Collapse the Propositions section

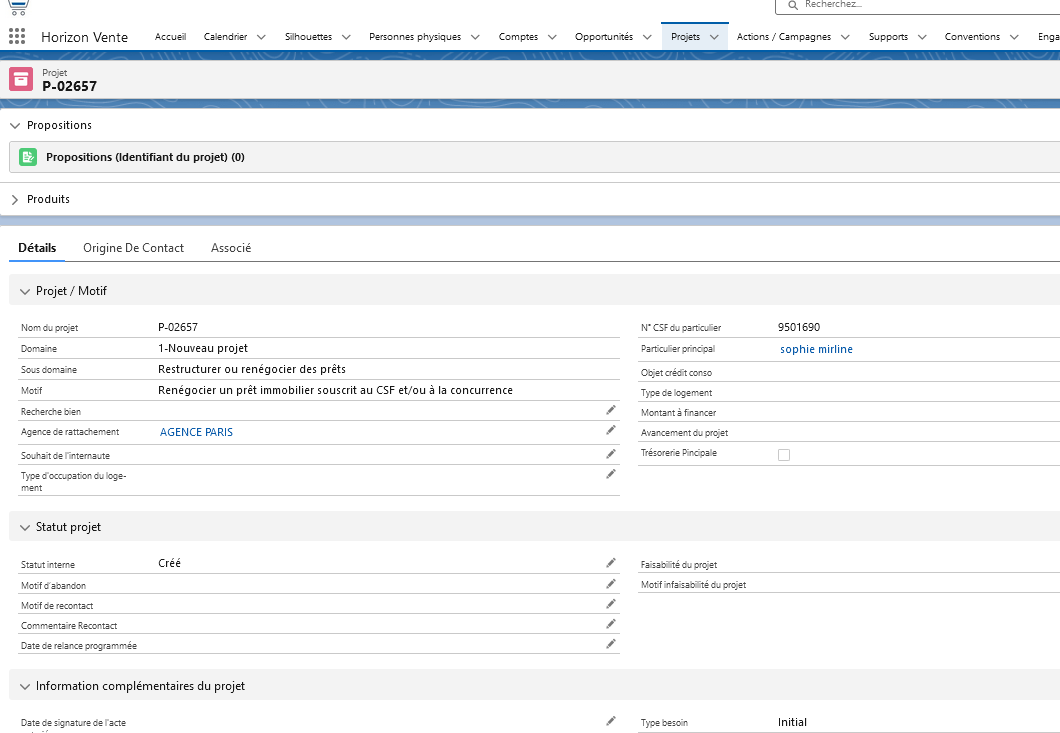point(15,125)
